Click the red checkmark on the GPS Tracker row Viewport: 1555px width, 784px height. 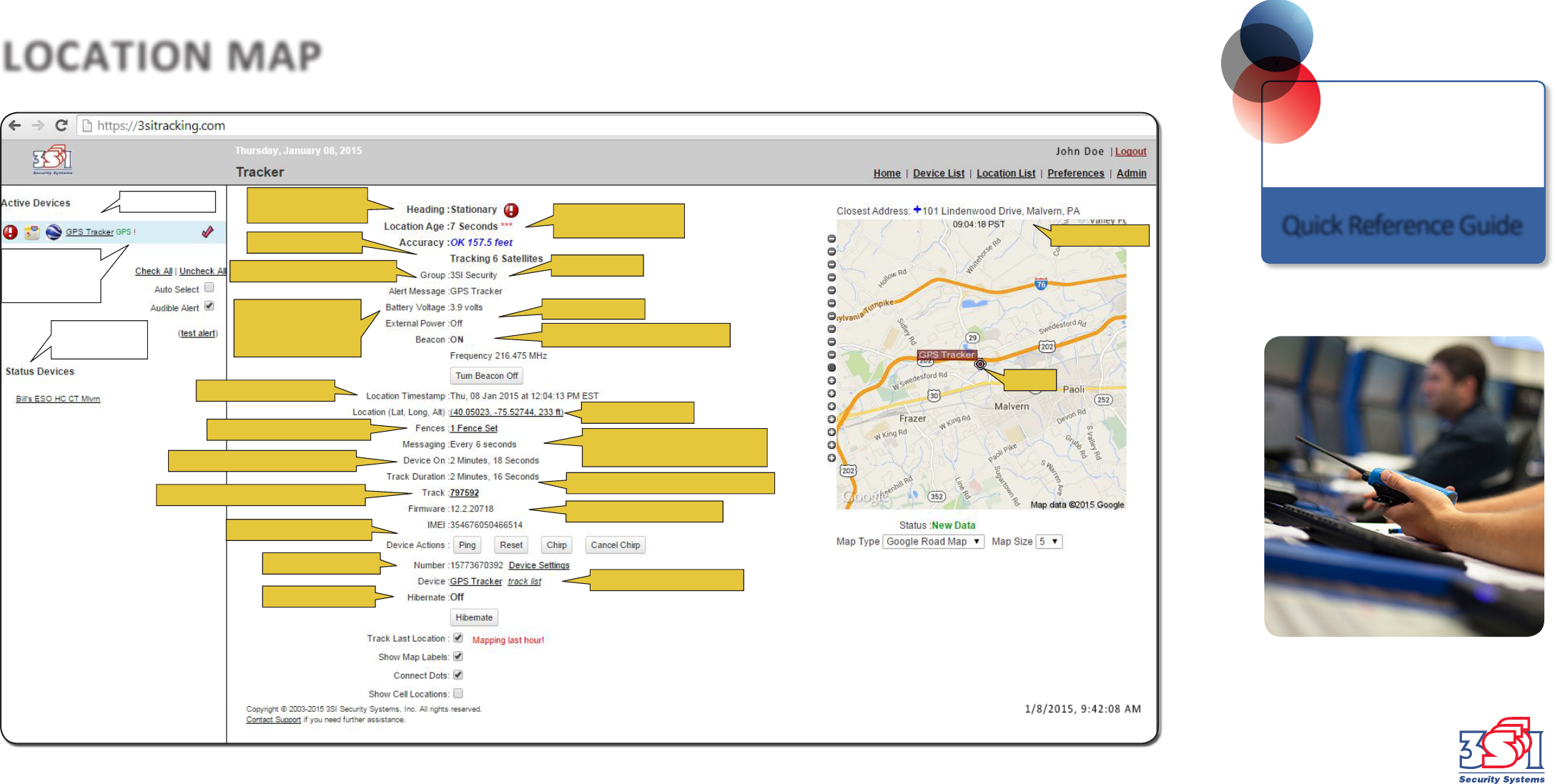(x=207, y=232)
